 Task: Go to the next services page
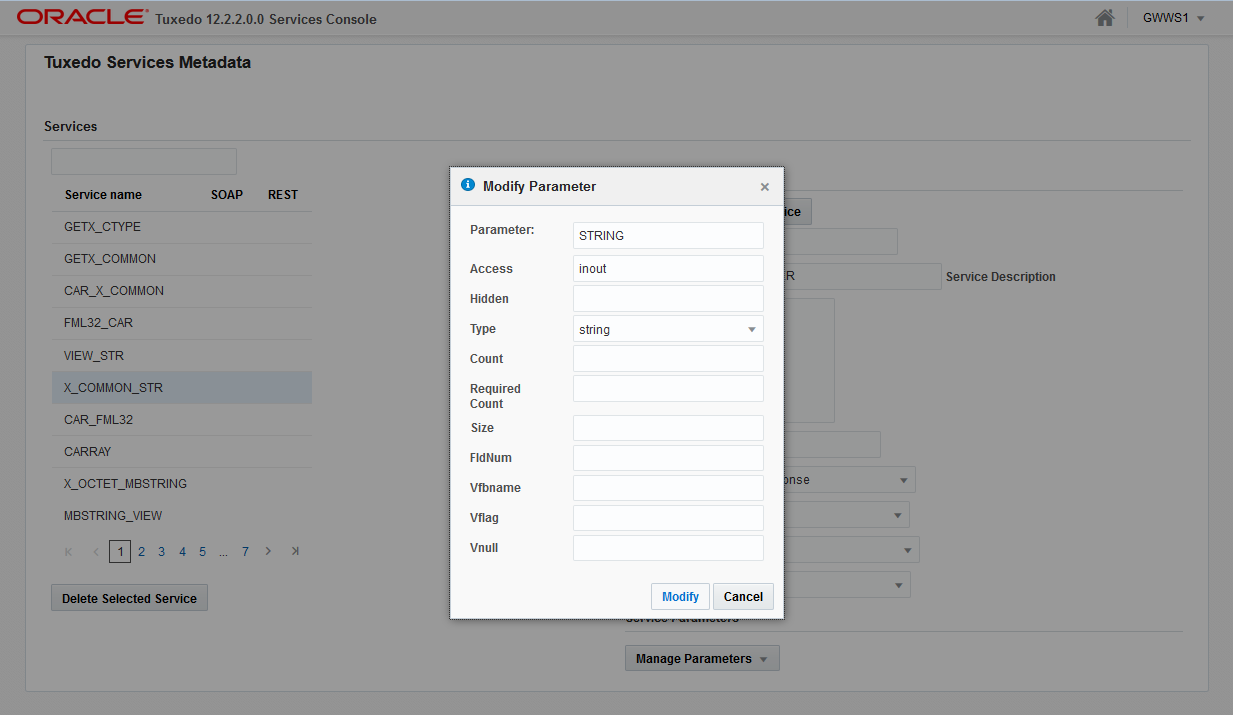tap(268, 551)
